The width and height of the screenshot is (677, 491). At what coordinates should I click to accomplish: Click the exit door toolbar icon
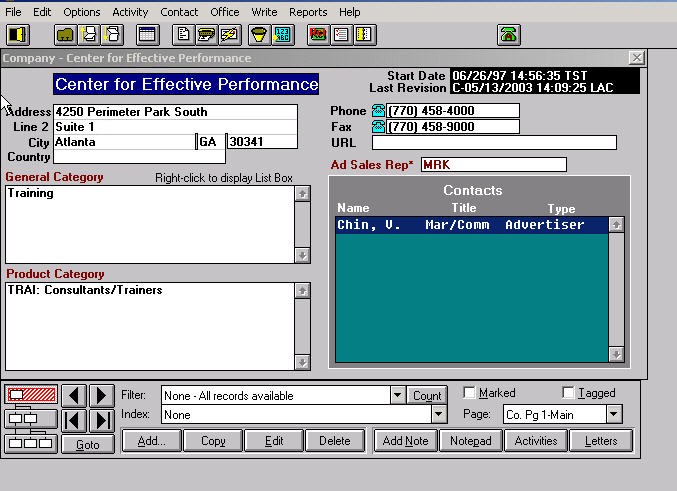(x=18, y=35)
